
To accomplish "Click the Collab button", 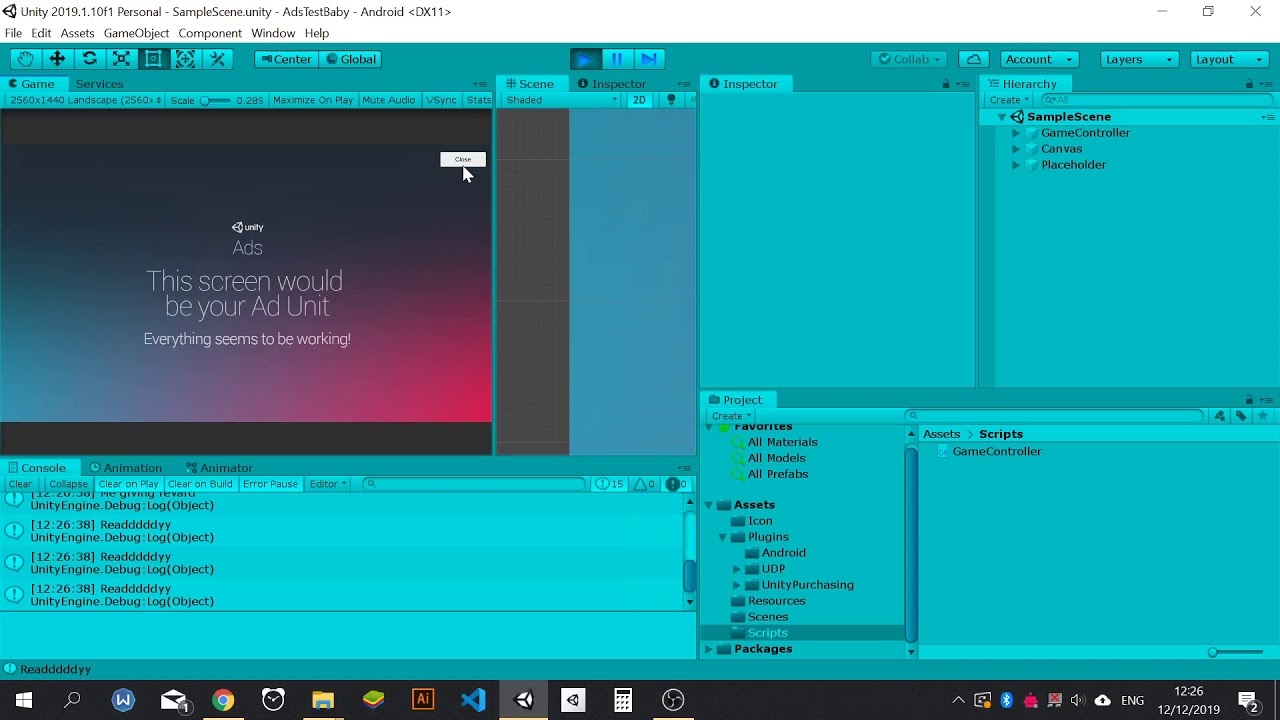I will click(909, 59).
